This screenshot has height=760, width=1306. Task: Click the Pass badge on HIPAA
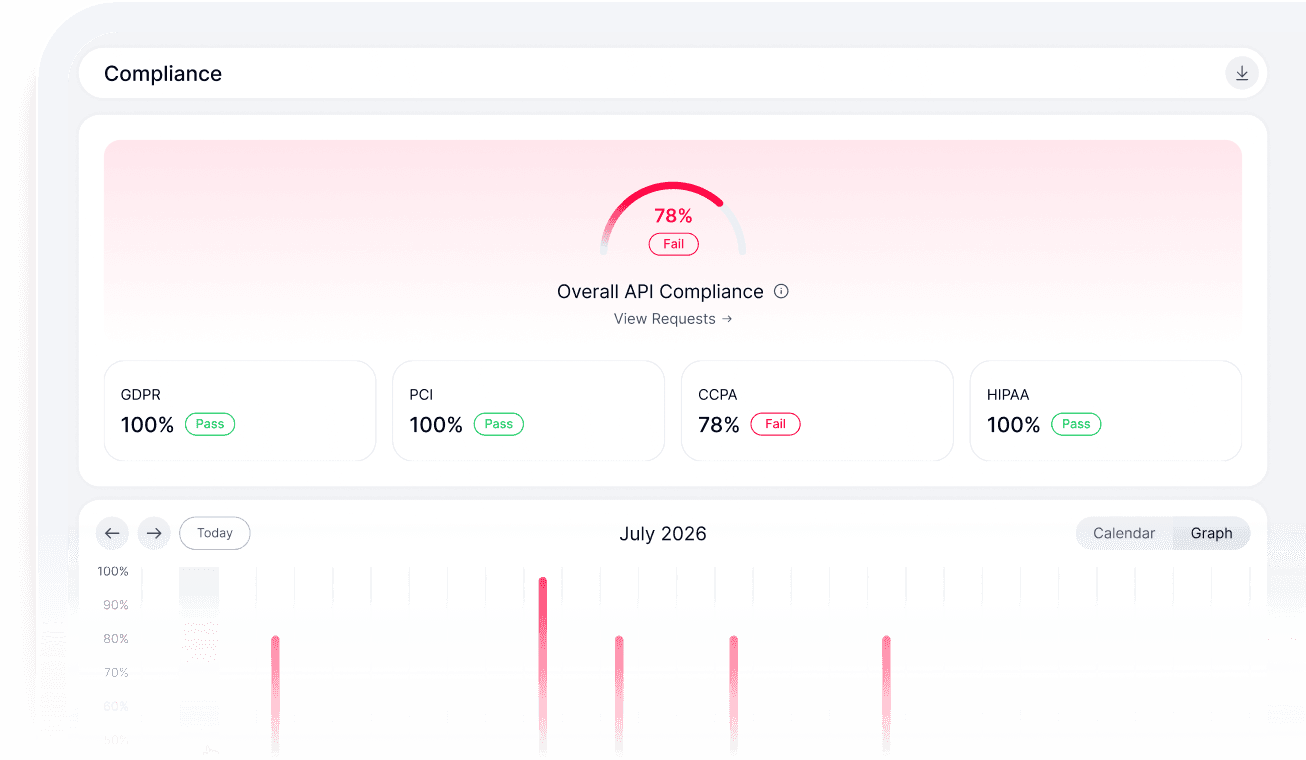[x=1076, y=424]
